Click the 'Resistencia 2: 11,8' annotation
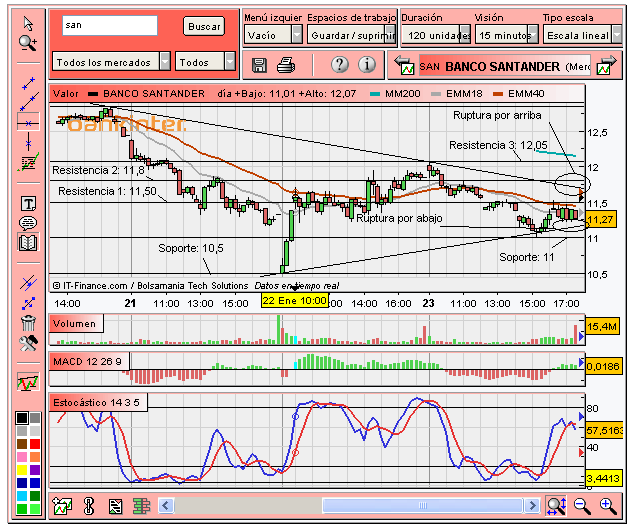This screenshot has width=632, height=528. point(98,170)
